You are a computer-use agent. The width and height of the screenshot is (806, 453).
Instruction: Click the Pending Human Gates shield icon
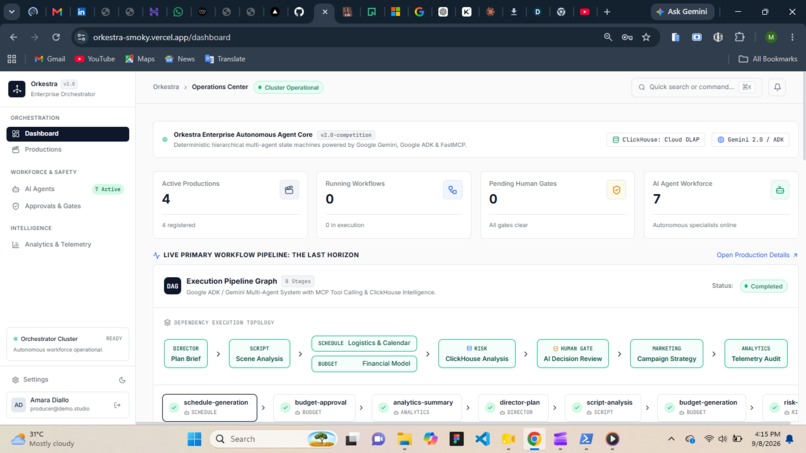[616, 190]
